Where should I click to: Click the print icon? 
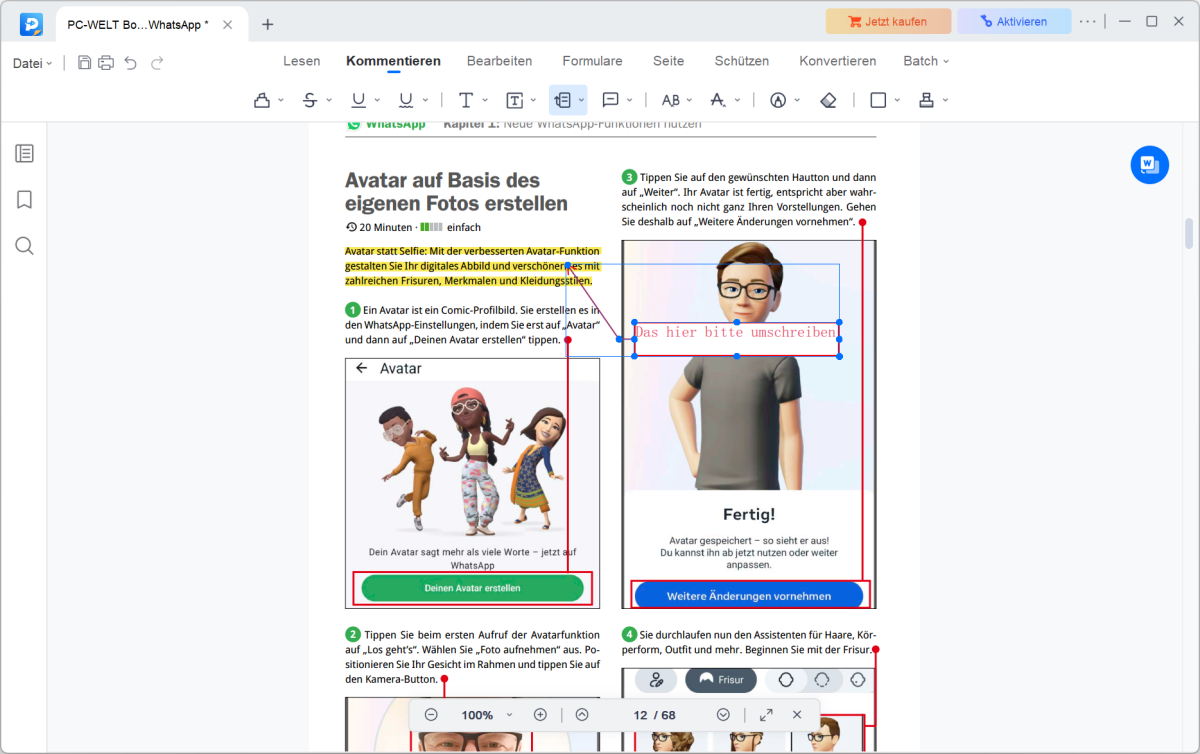coord(106,62)
